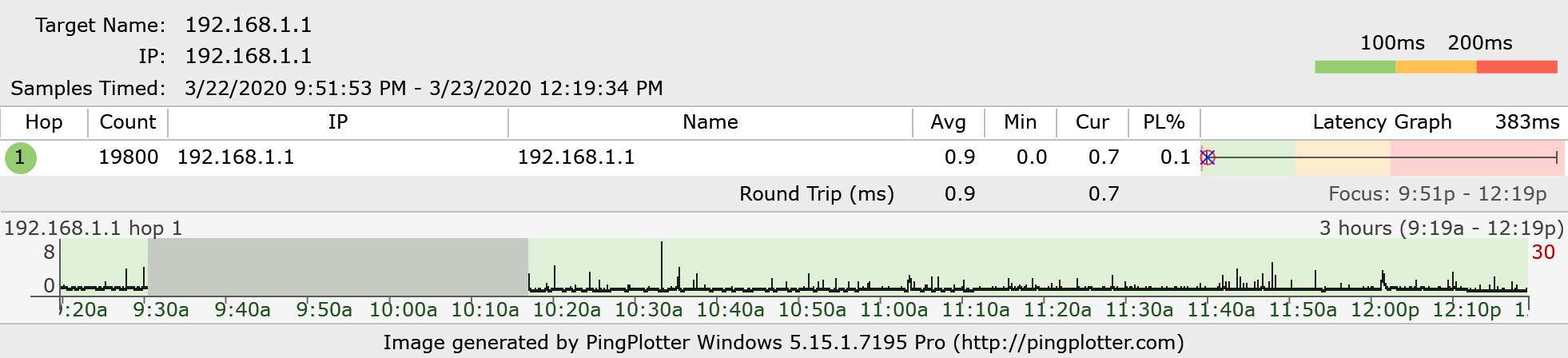Click the red legend color bar

pos(1517,67)
